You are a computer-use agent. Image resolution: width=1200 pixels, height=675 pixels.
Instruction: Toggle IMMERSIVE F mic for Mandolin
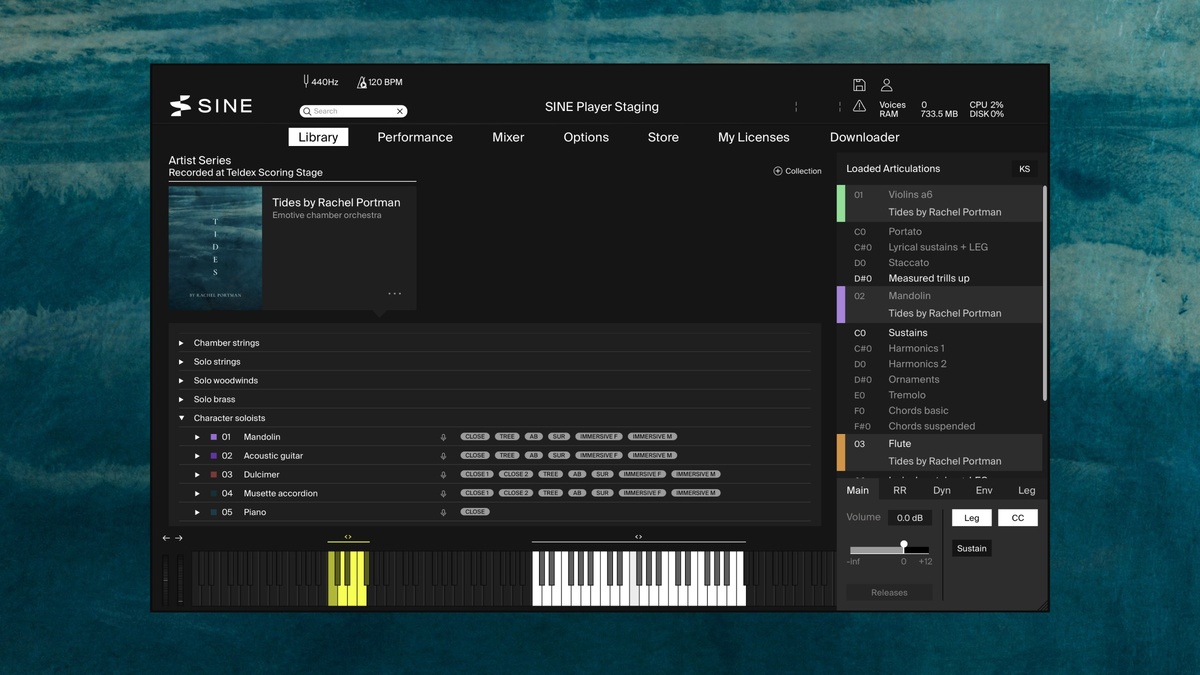point(598,437)
